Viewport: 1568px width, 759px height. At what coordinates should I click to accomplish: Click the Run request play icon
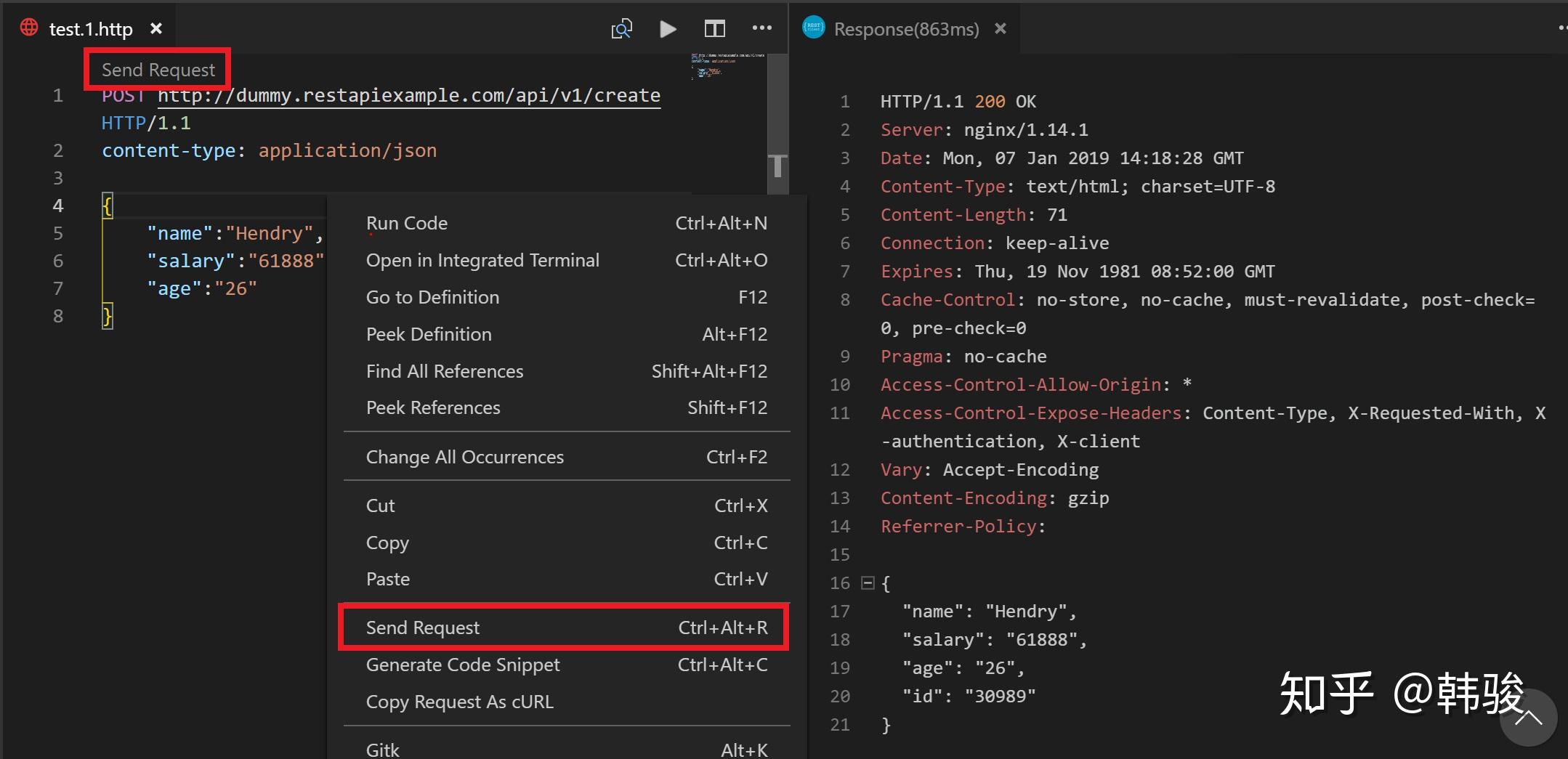(x=668, y=28)
